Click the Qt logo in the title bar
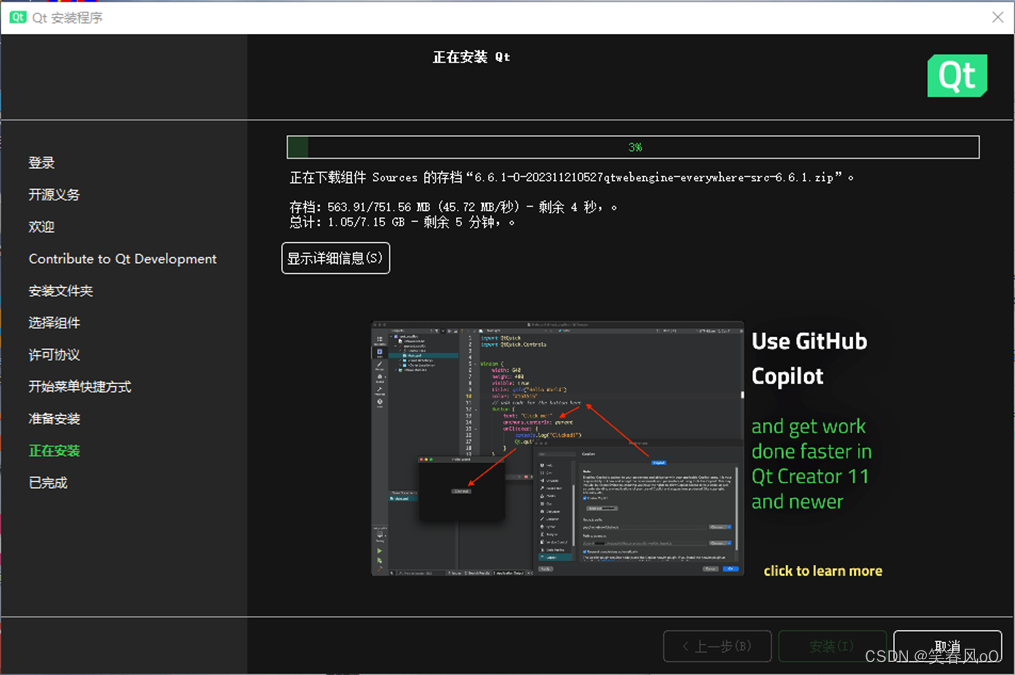 [x=18, y=17]
